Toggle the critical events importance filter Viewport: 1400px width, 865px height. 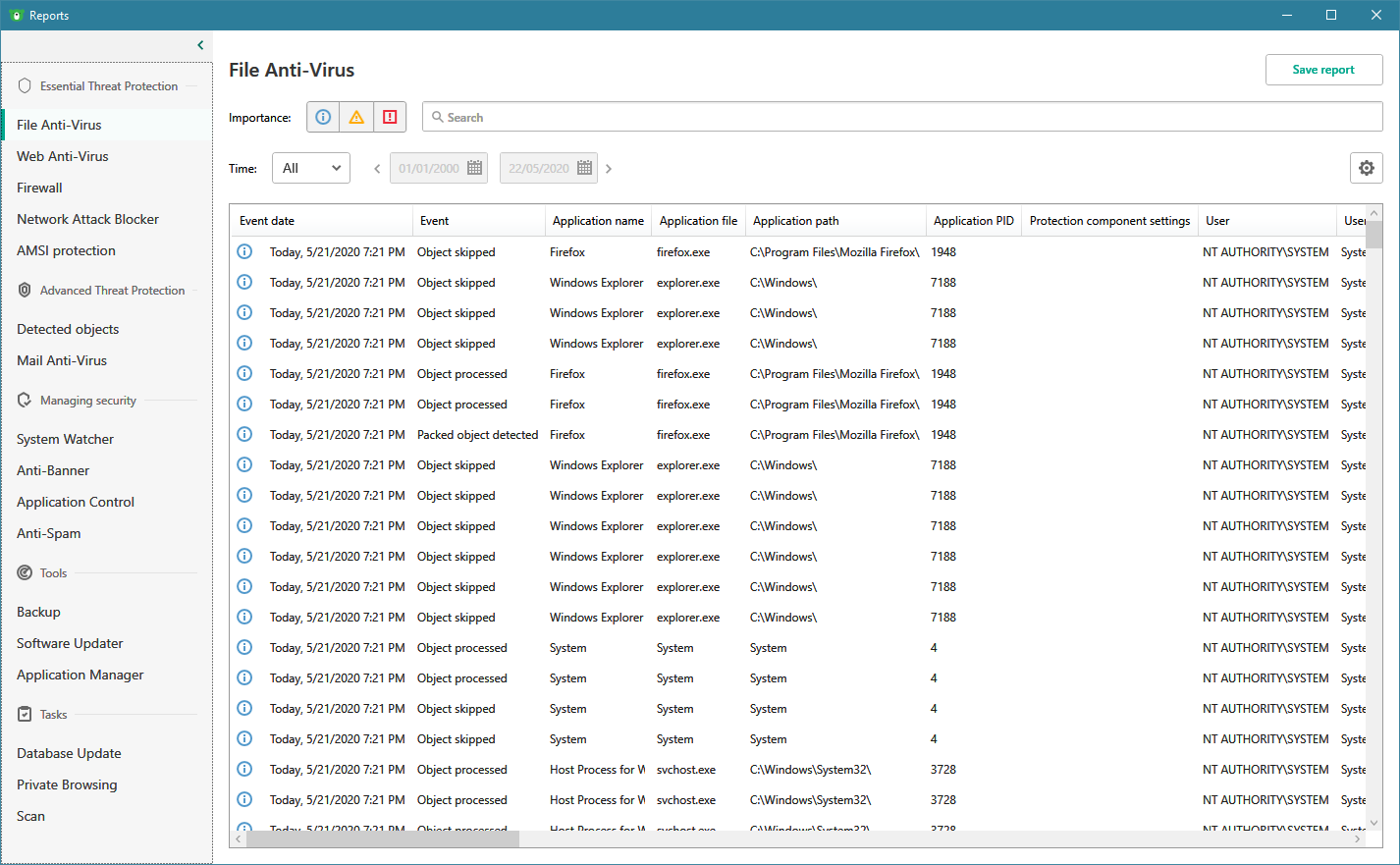[x=390, y=117]
